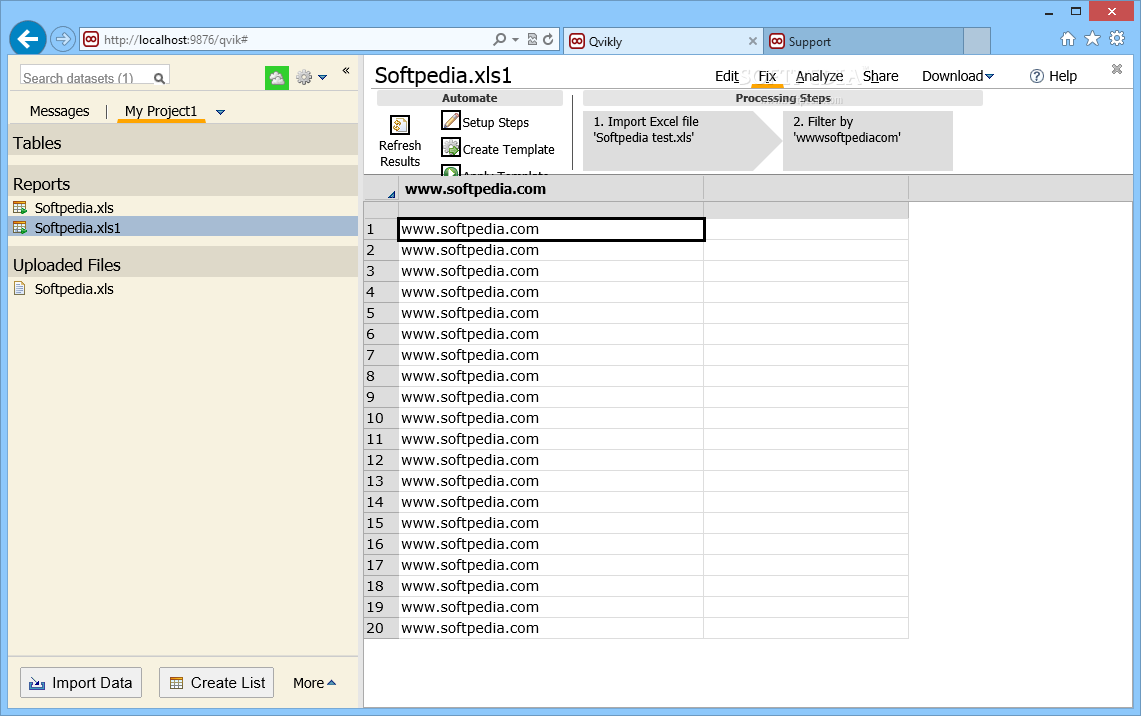This screenshot has height=716, width=1141.
Task: Switch to the Qvikly browser tab
Action: tap(663, 41)
